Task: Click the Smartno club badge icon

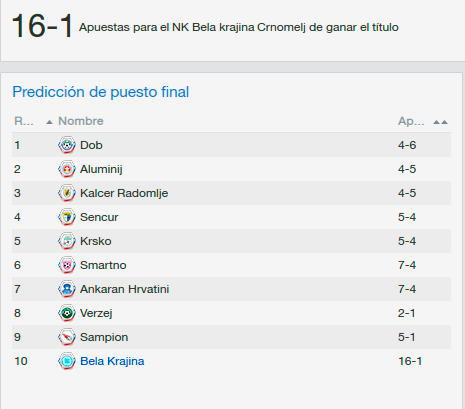Action: pos(67,265)
